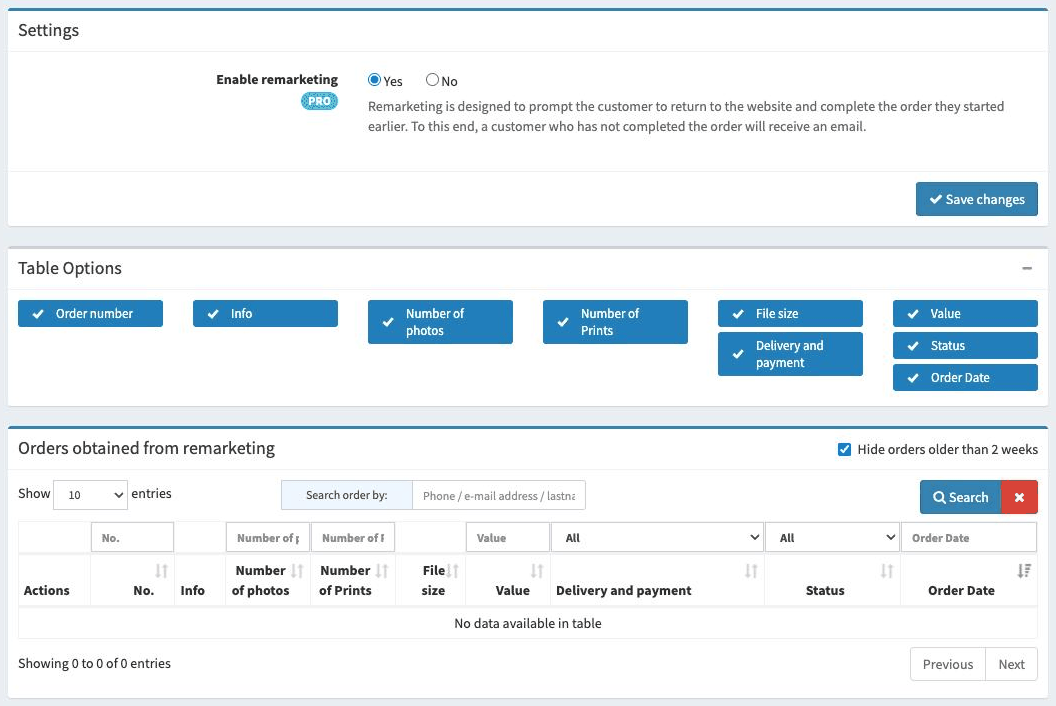Toggle Number of Prints column option
The image size is (1056, 706).
pos(616,322)
